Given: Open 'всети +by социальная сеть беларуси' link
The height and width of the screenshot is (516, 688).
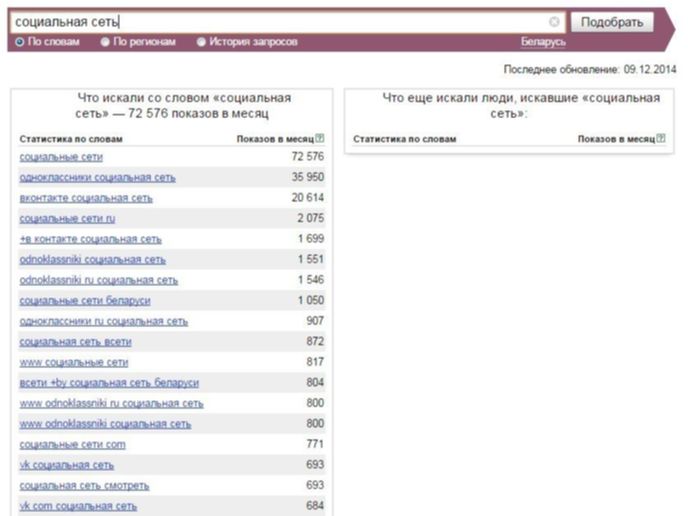Looking at the screenshot, I should pos(109,383).
